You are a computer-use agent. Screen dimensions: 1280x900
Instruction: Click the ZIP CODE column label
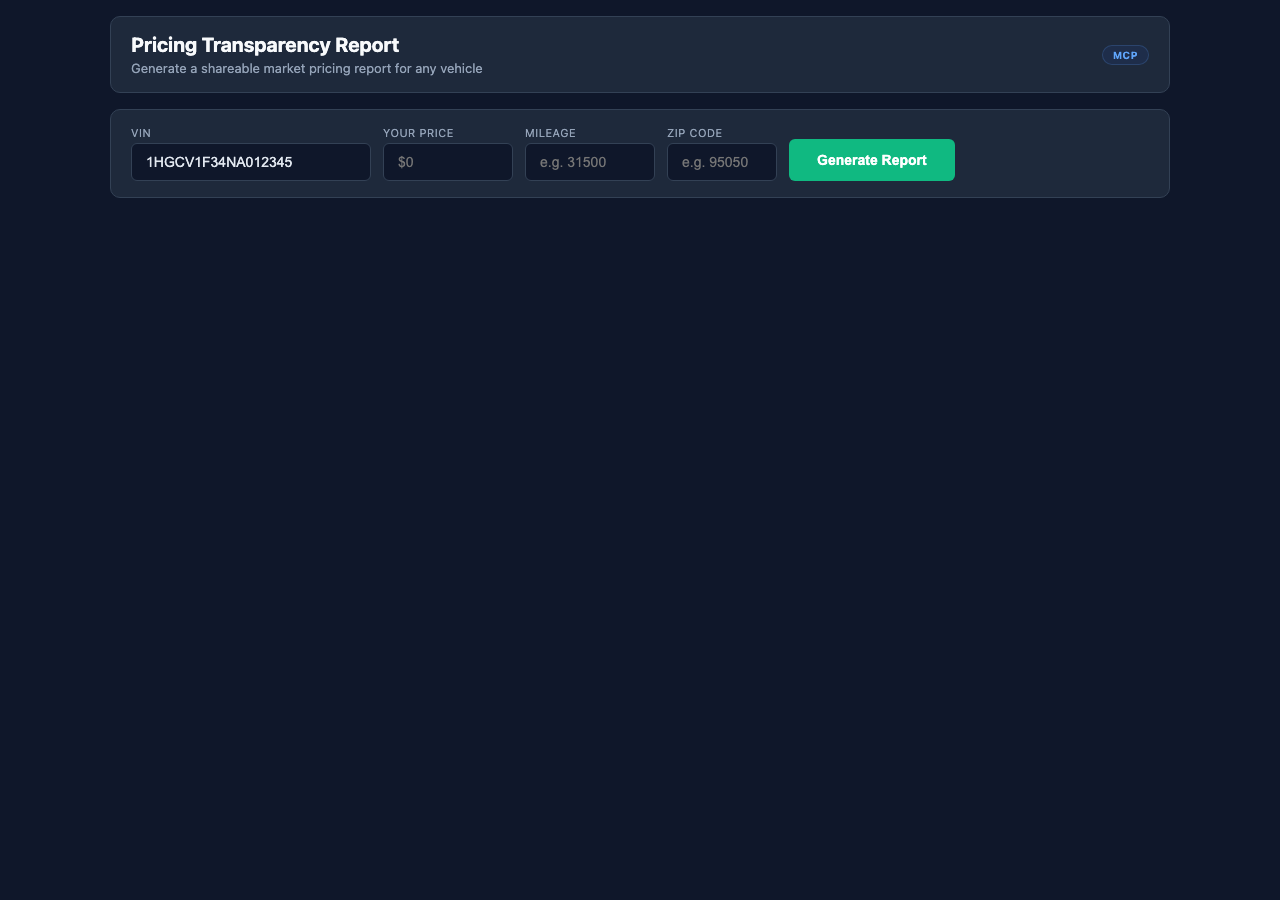[x=694, y=132]
